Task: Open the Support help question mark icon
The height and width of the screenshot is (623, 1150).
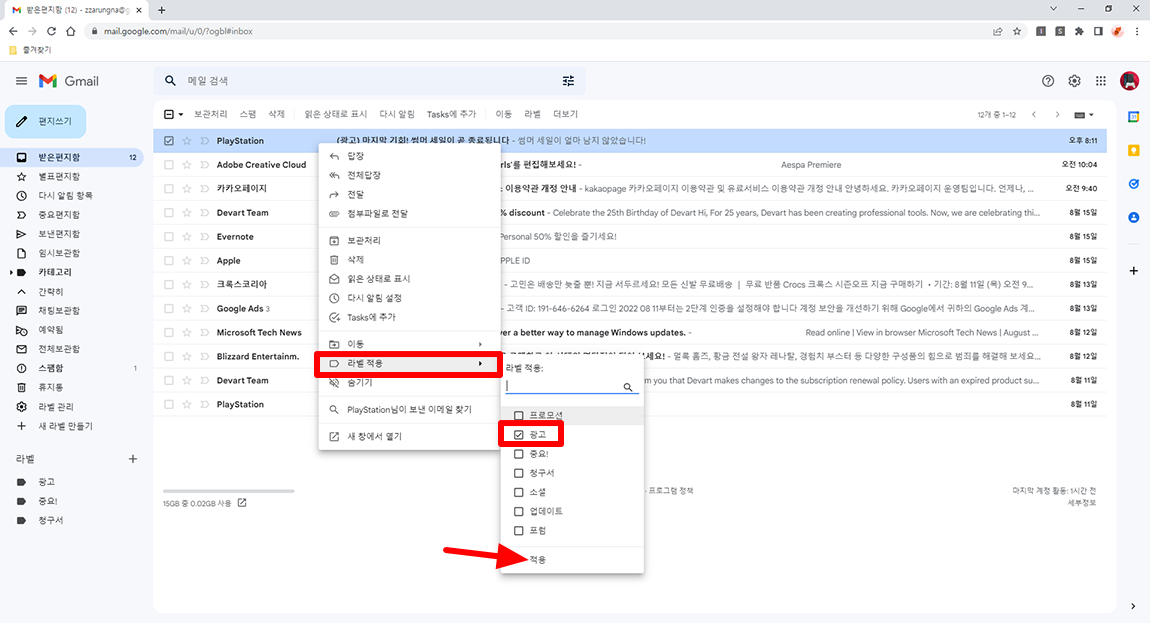Action: 1048,81
